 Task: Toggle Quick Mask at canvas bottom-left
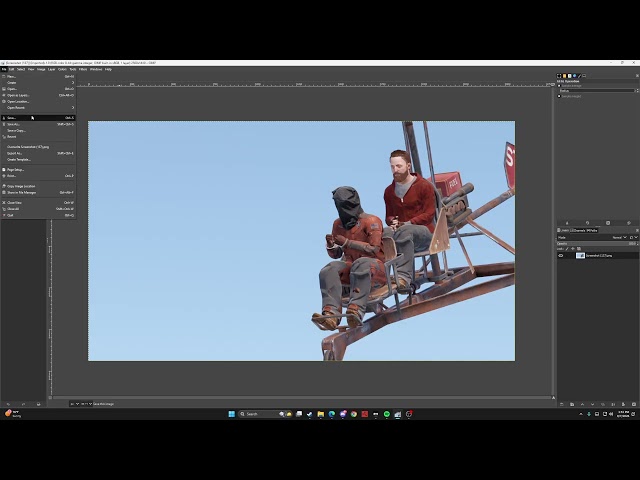pos(50,398)
